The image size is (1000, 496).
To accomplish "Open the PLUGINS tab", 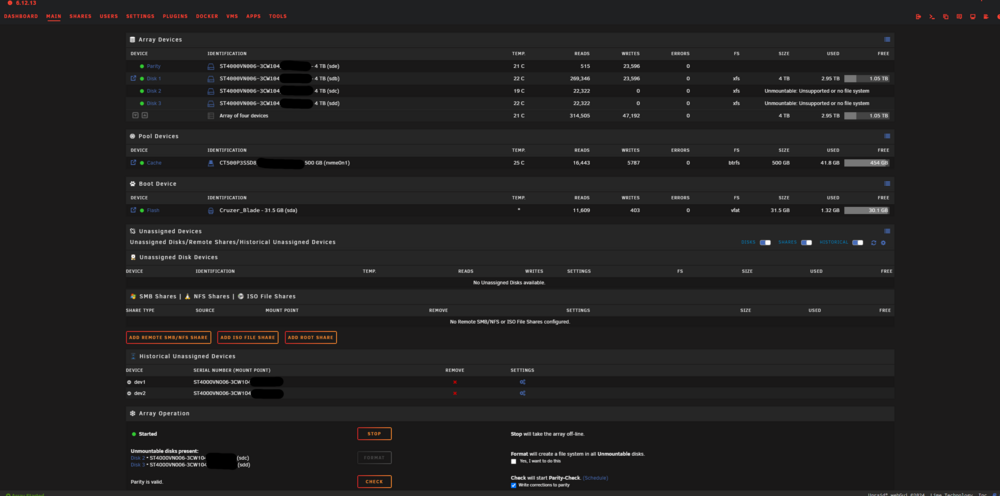I will (175, 16).
